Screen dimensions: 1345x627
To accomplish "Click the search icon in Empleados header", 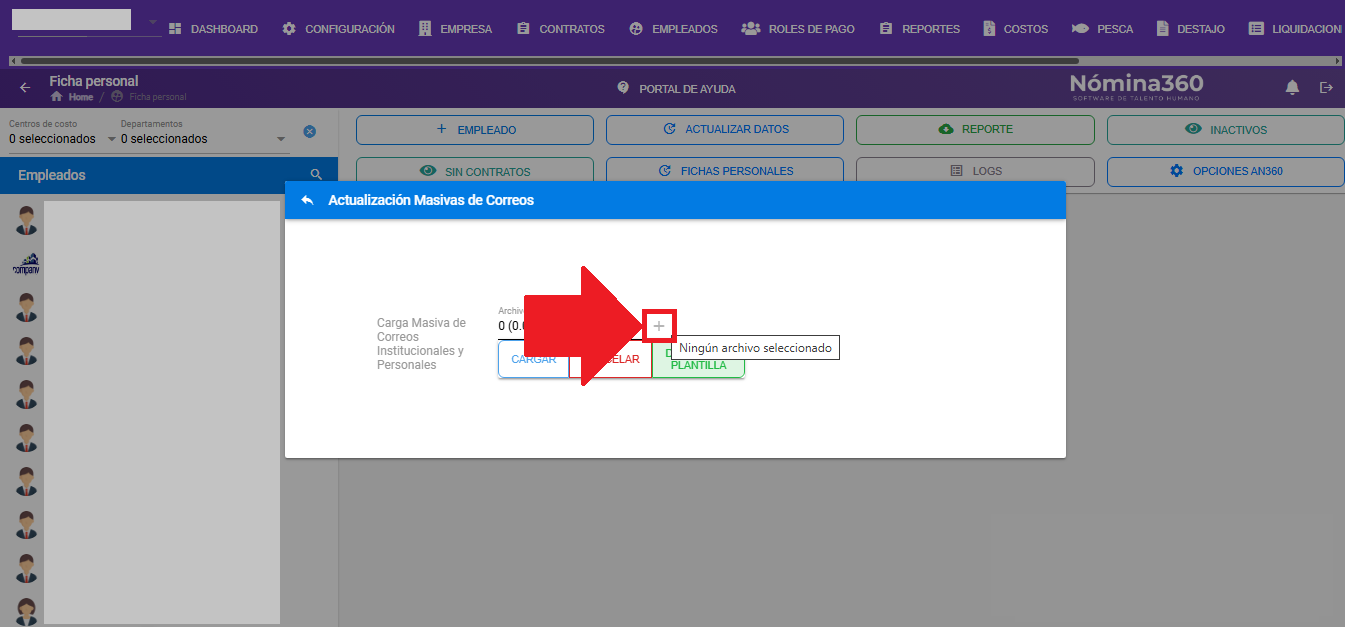I will click(x=316, y=175).
